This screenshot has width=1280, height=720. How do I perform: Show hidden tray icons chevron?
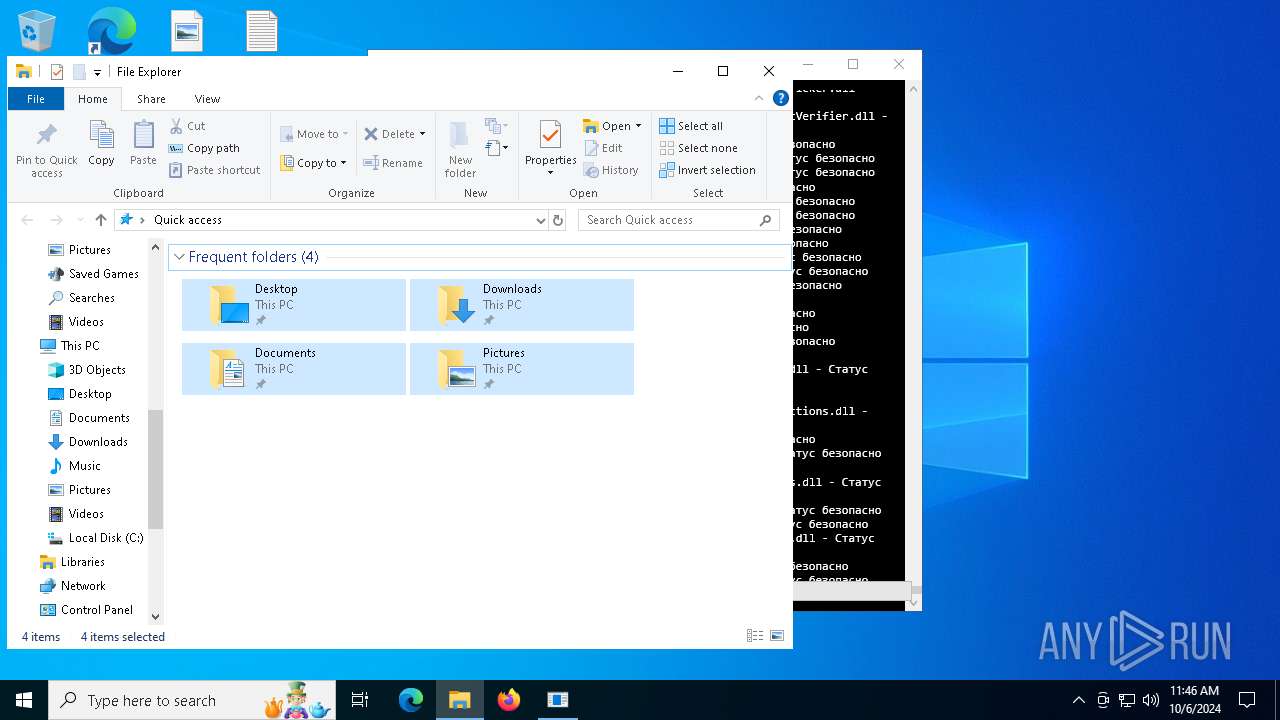[x=1078, y=700]
